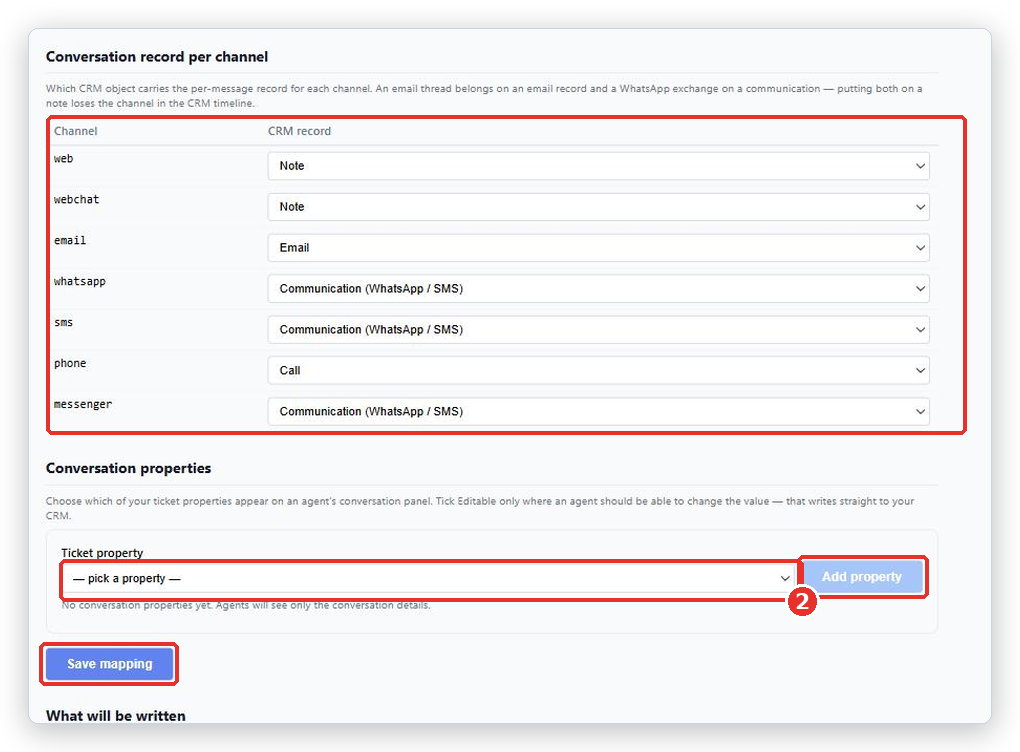
Task: Open the email channel CRM record dropdown
Action: tap(598, 248)
